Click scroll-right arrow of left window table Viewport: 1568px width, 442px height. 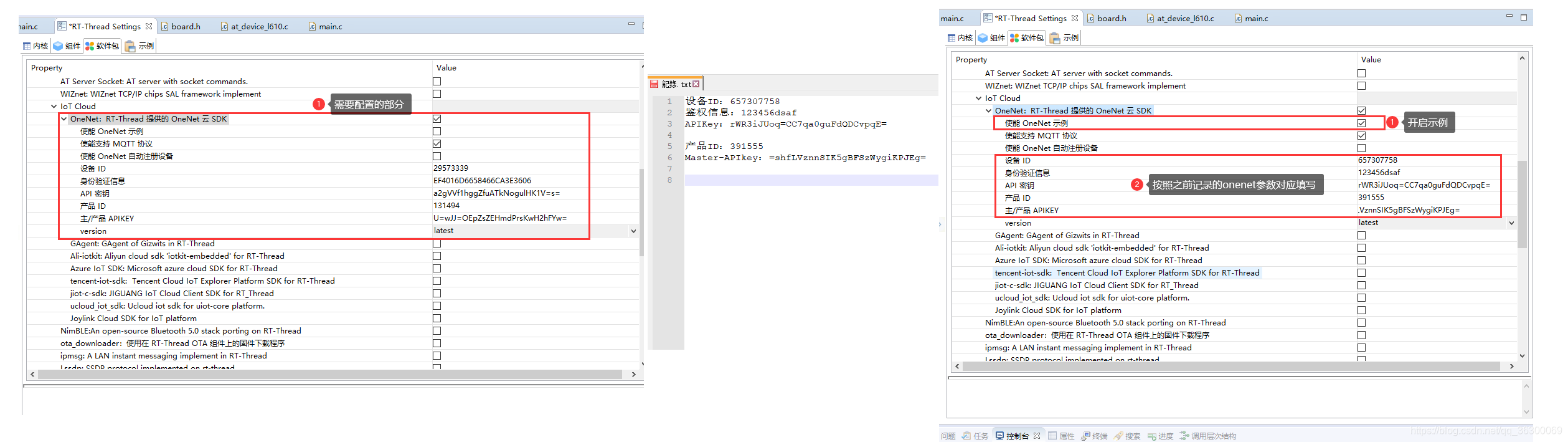[634, 375]
